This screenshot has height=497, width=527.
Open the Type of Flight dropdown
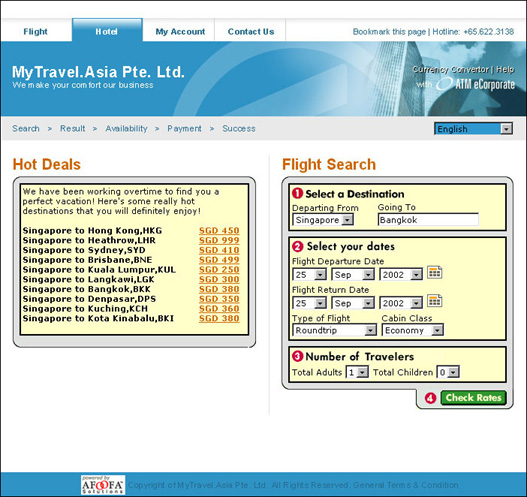[x=335, y=330]
